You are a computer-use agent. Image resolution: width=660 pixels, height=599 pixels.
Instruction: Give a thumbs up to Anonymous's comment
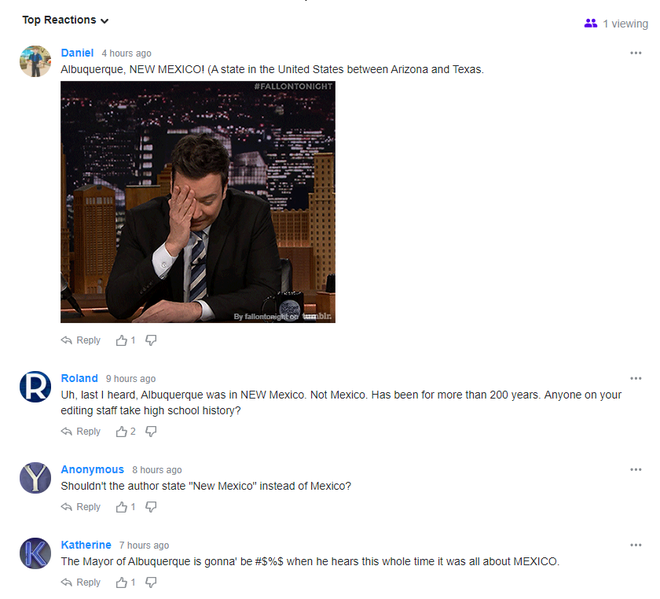pos(122,507)
